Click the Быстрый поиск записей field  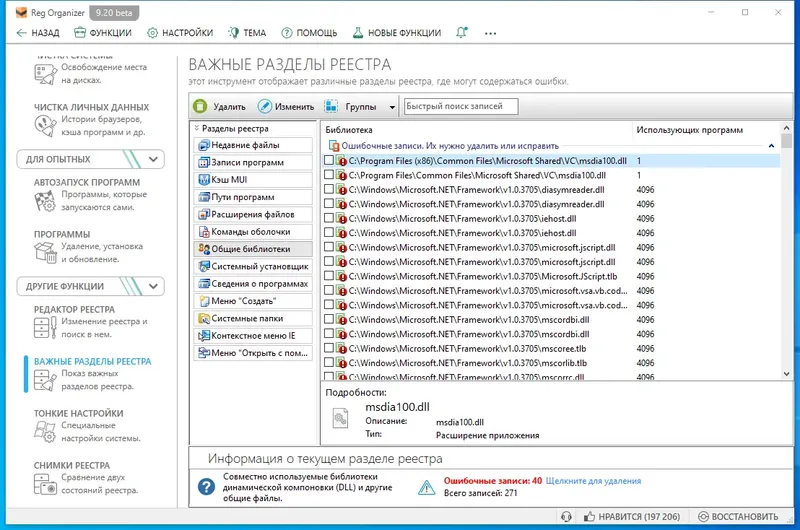[x=461, y=106]
